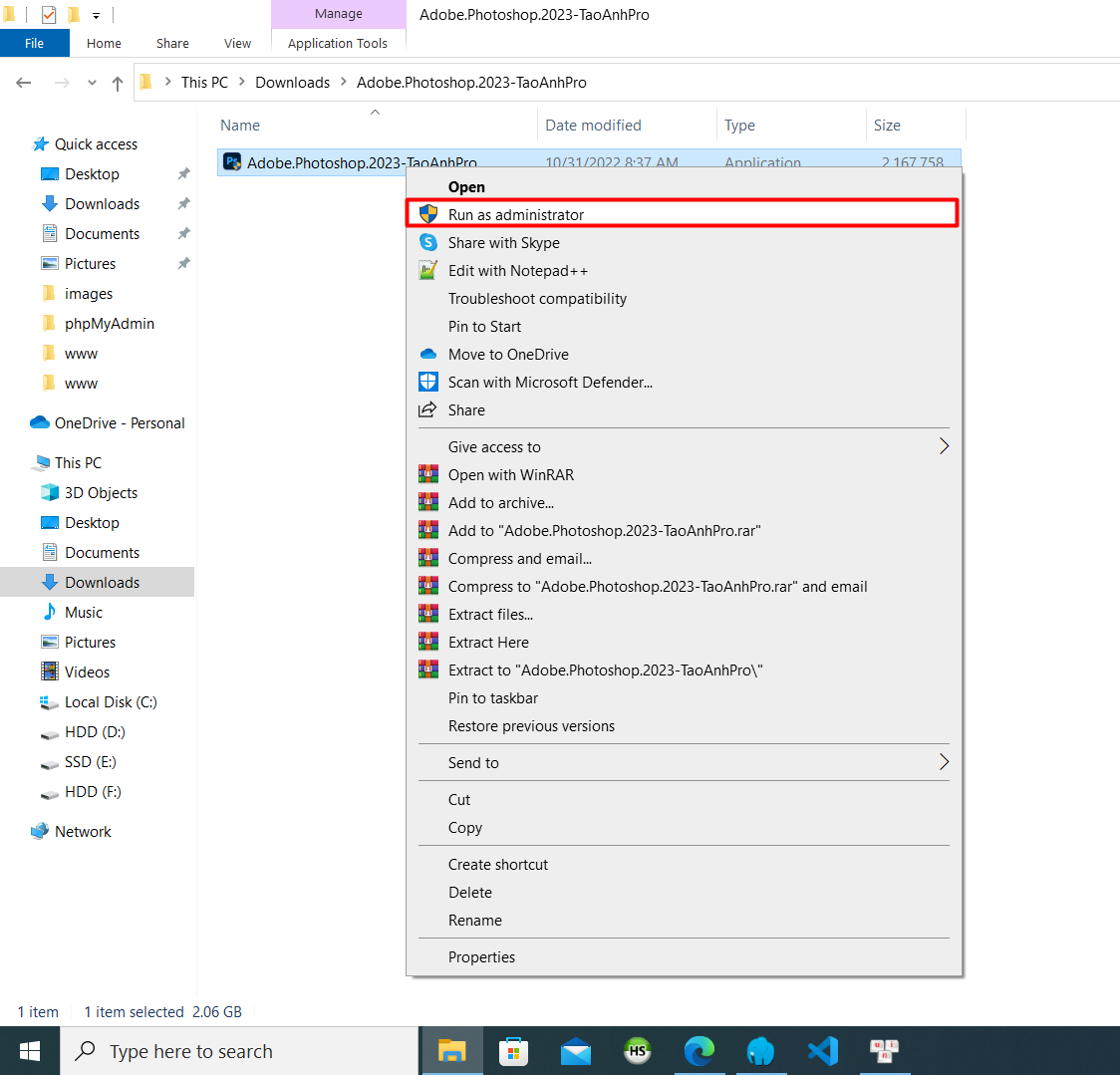Select Create shortcut

684,864
